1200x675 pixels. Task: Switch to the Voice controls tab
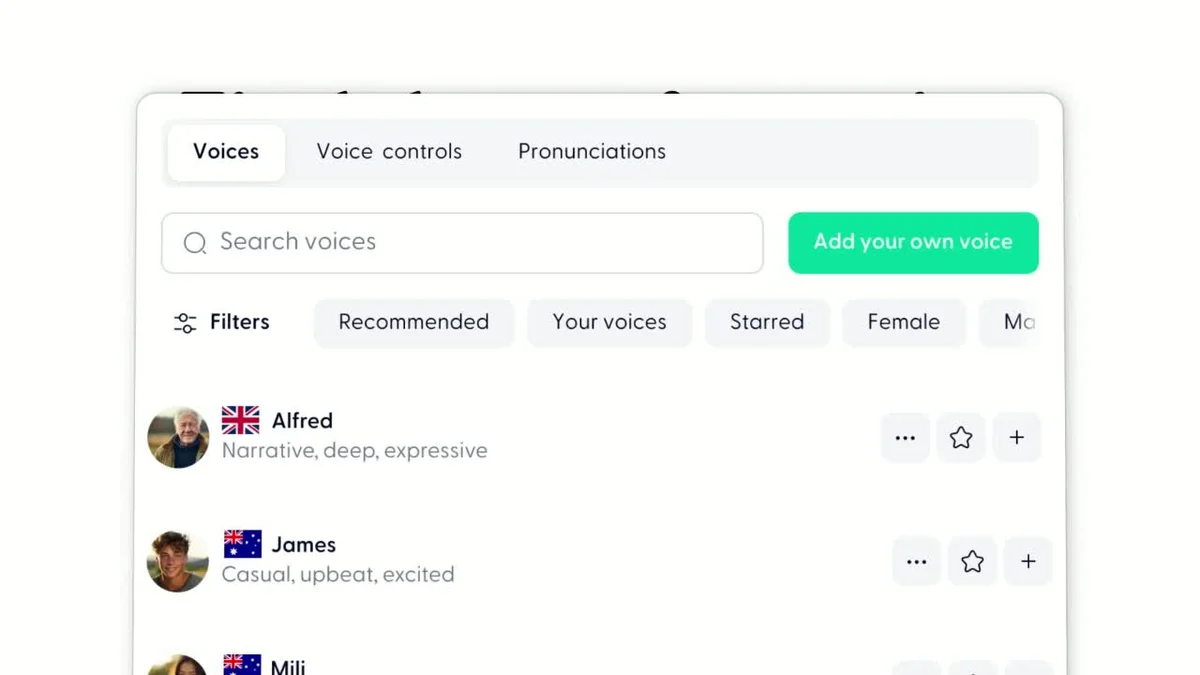389,151
